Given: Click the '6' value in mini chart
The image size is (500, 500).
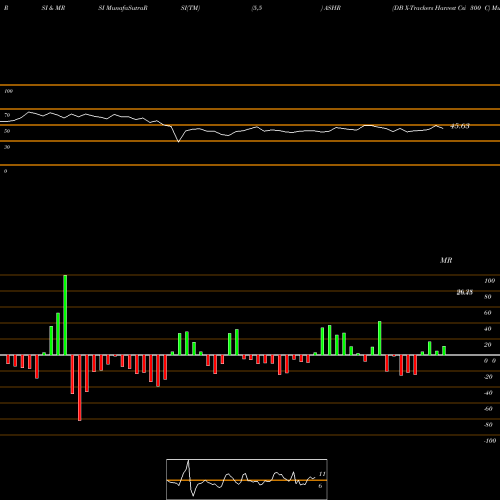Looking at the screenshot, I should [x=320, y=486].
